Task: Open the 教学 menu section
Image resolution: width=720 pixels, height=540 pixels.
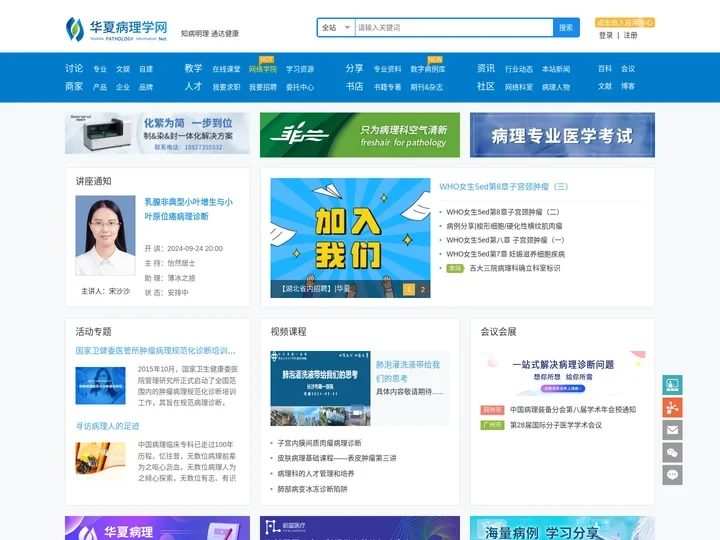Action: click(x=193, y=68)
